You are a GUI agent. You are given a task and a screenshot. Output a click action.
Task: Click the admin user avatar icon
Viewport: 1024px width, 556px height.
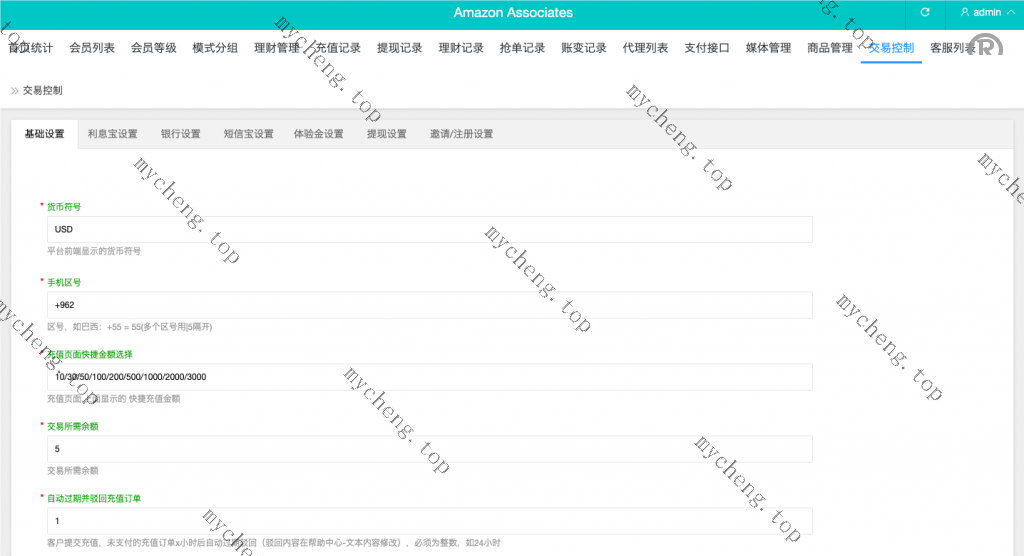click(x=965, y=13)
